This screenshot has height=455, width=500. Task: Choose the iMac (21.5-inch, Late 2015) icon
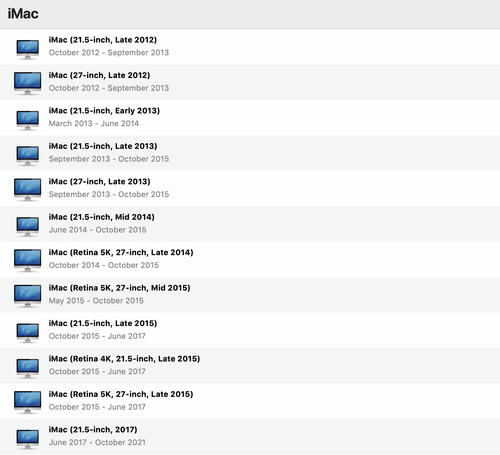(28, 333)
